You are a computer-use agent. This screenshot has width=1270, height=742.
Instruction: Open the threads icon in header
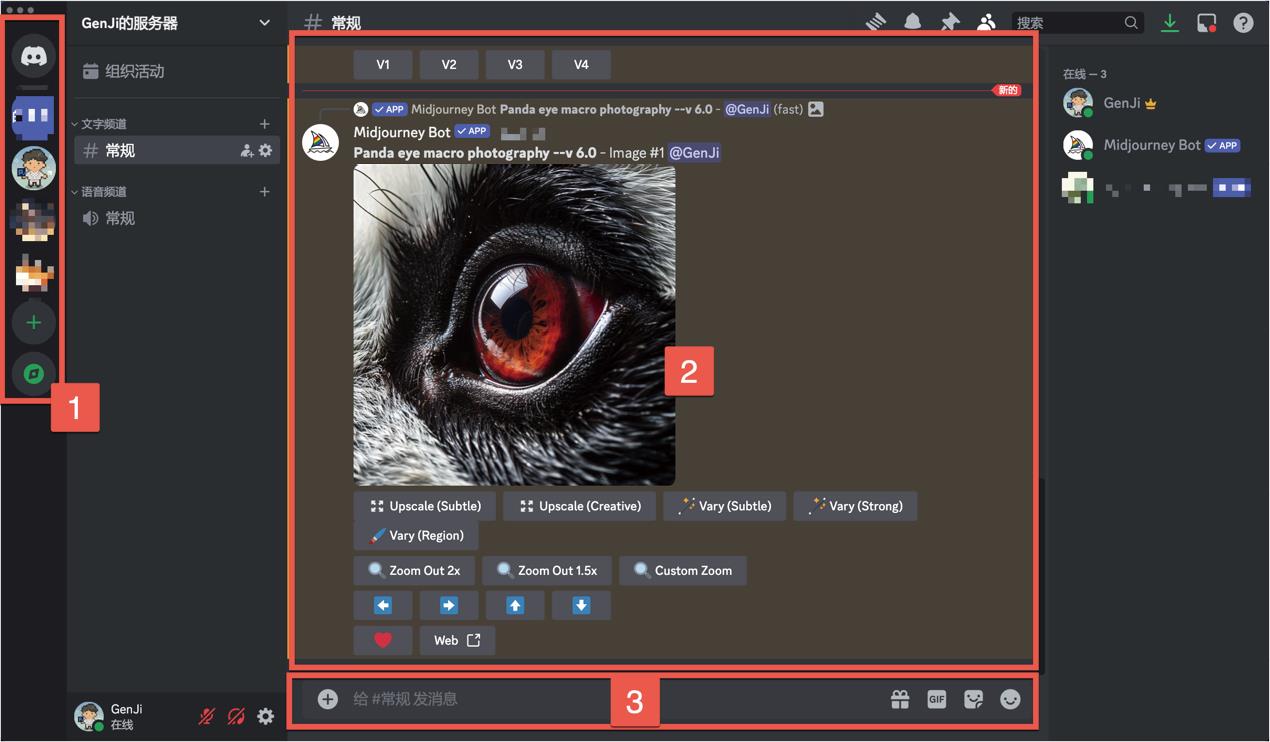(876, 22)
